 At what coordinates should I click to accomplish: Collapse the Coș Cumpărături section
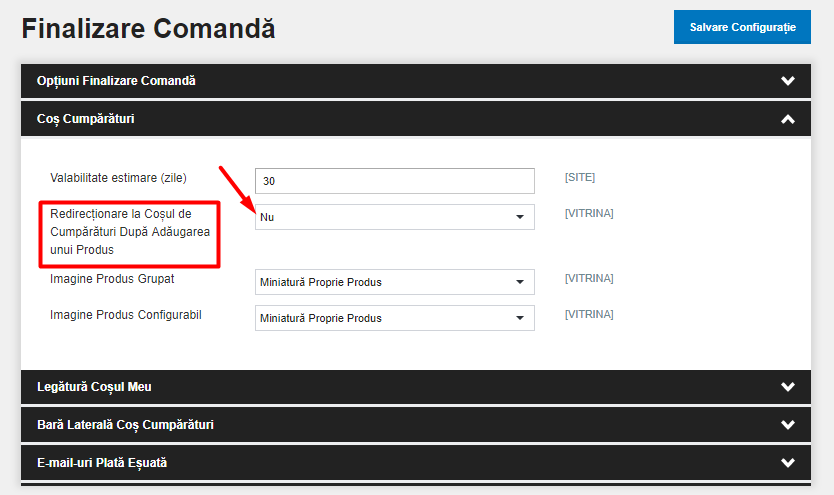coord(416,119)
